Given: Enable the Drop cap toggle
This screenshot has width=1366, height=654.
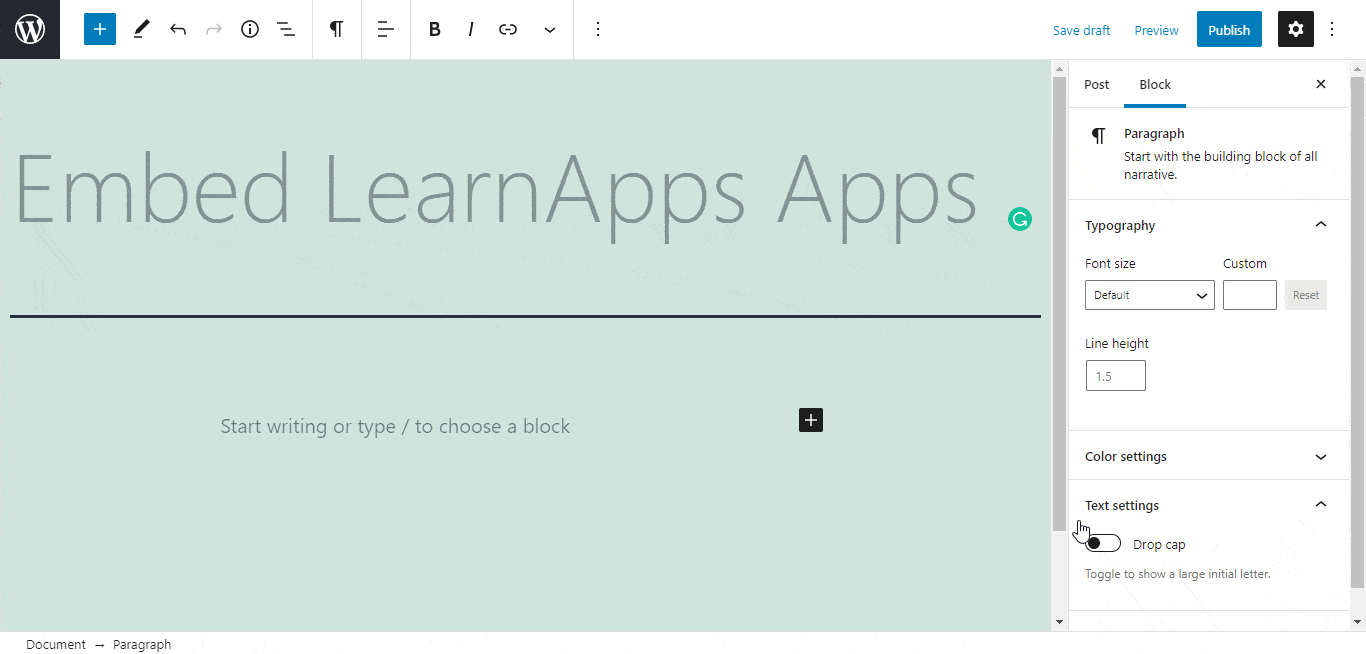Looking at the screenshot, I should point(1104,543).
